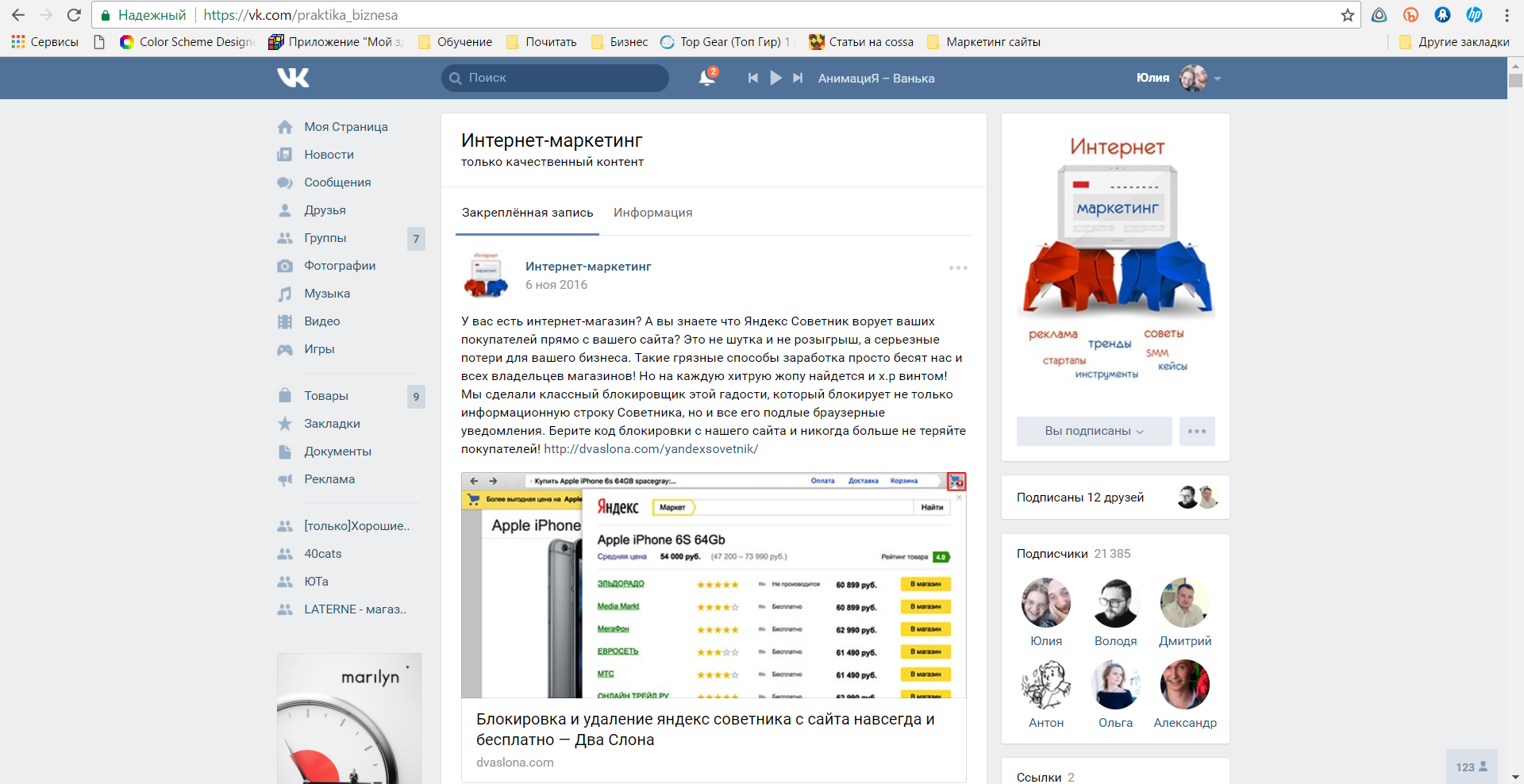Open Закладки in the left menu

click(x=332, y=424)
